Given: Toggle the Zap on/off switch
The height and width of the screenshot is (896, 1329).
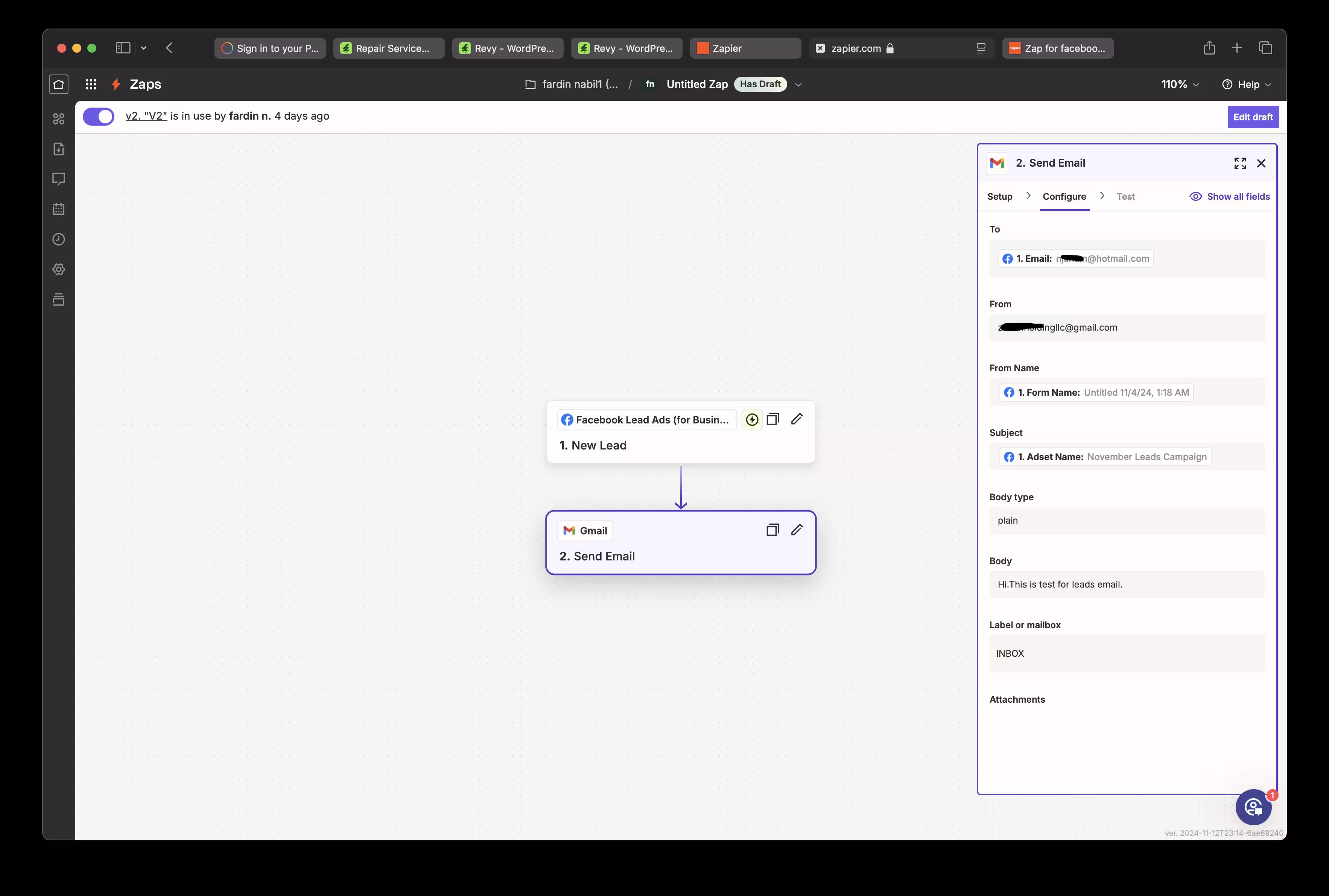Looking at the screenshot, I should (x=98, y=117).
